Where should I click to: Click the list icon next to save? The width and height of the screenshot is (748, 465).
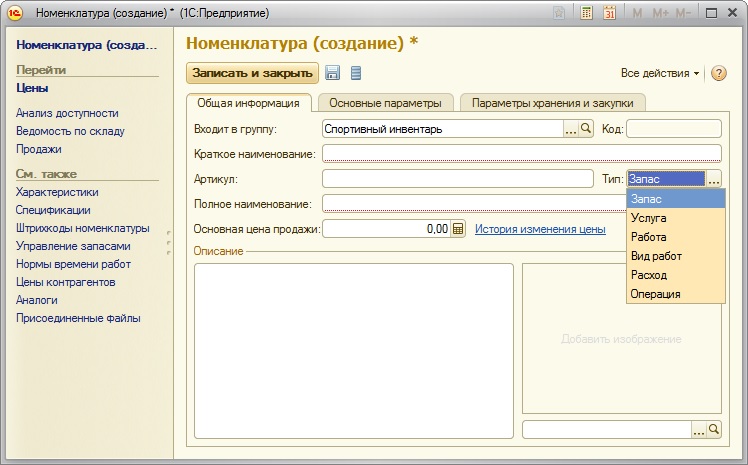pos(356,73)
